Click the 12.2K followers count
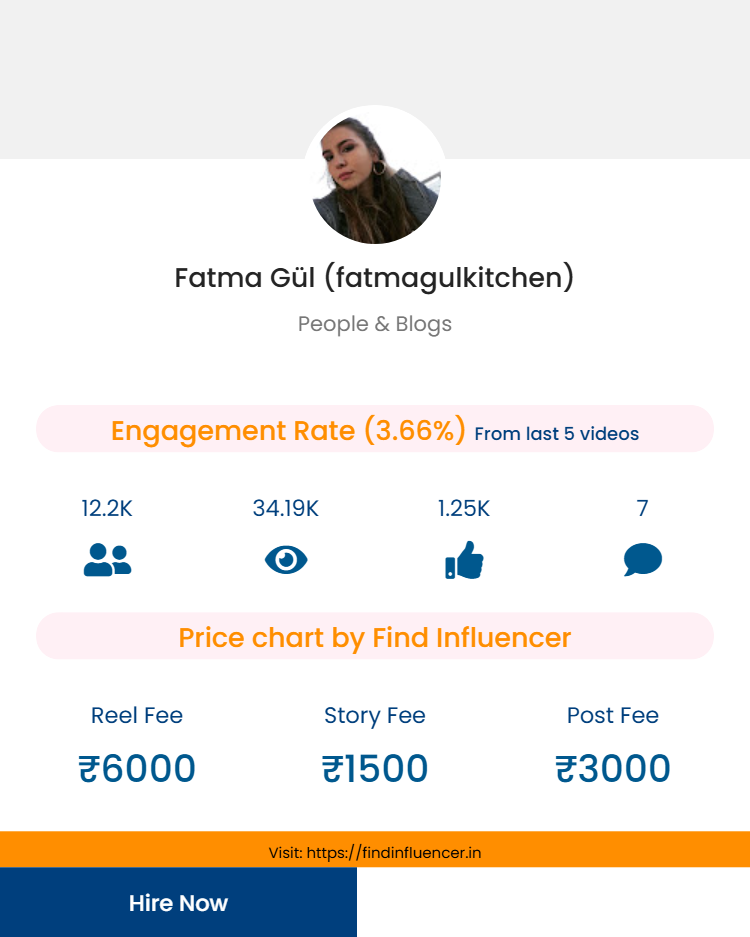This screenshot has height=937, width=750. (107, 508)
